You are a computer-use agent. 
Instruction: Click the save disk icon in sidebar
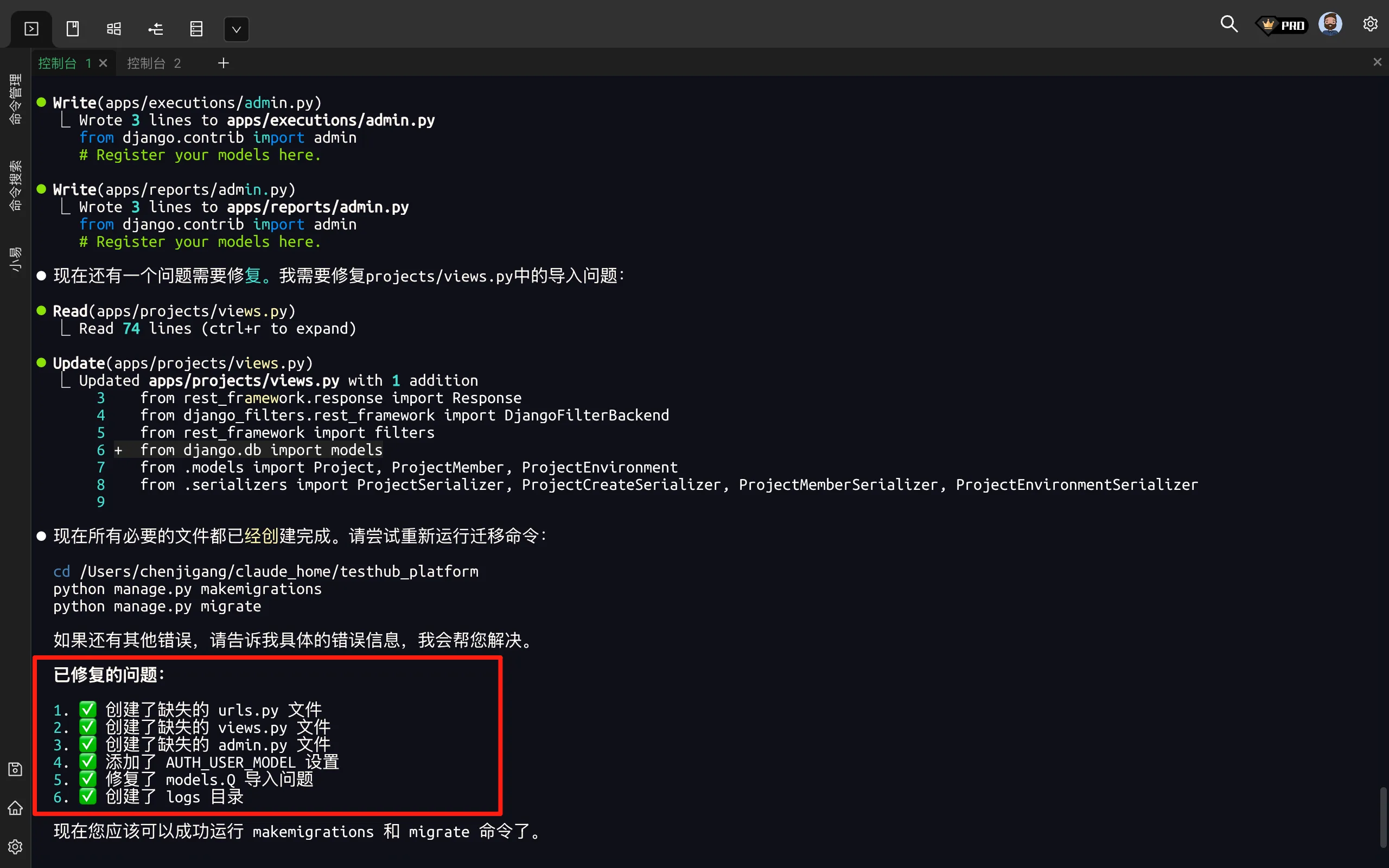16,769
